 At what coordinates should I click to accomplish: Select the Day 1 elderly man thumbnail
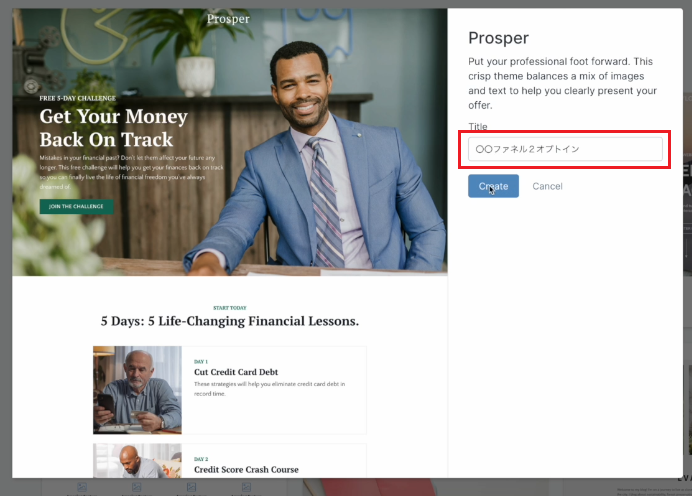coord(137,390)
